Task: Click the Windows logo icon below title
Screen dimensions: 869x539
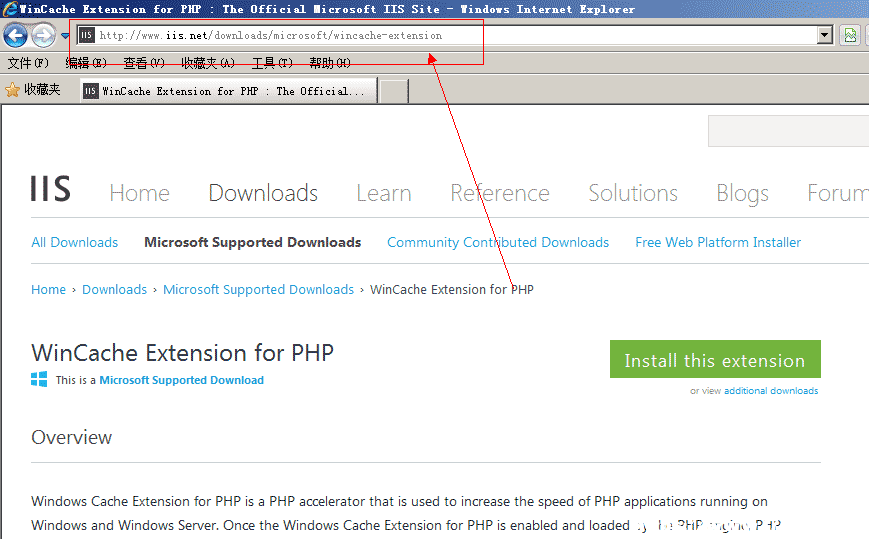Action: click(x=39, y=379)
